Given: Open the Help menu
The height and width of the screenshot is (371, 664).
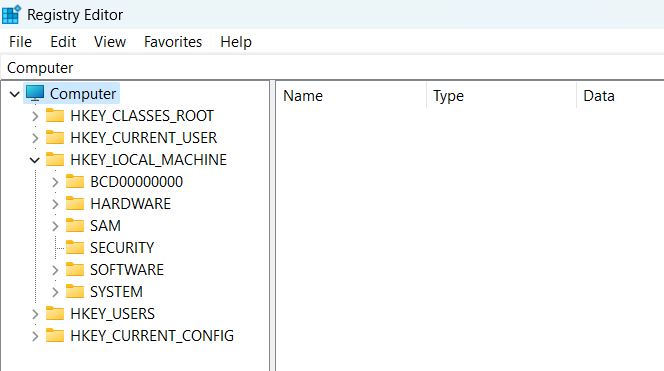Looking at the screenshot, I should 236,42.
